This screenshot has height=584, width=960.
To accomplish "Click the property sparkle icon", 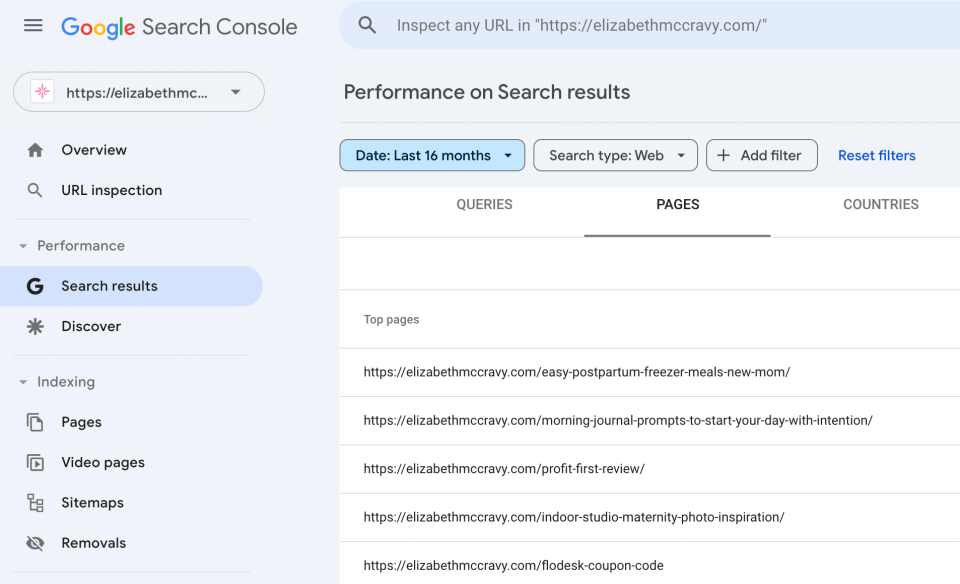I will (41, 91).
